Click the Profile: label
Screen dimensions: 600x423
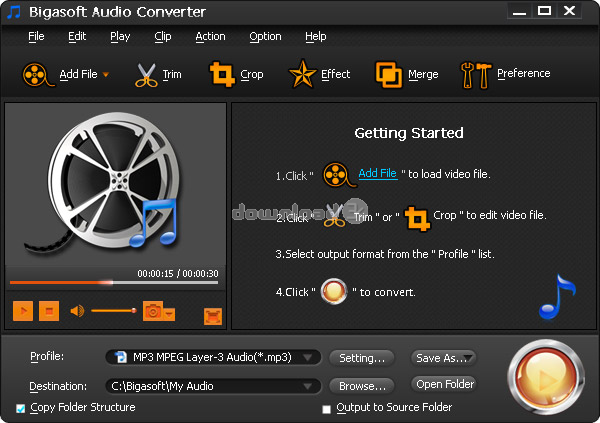click(x=47, y=356)
